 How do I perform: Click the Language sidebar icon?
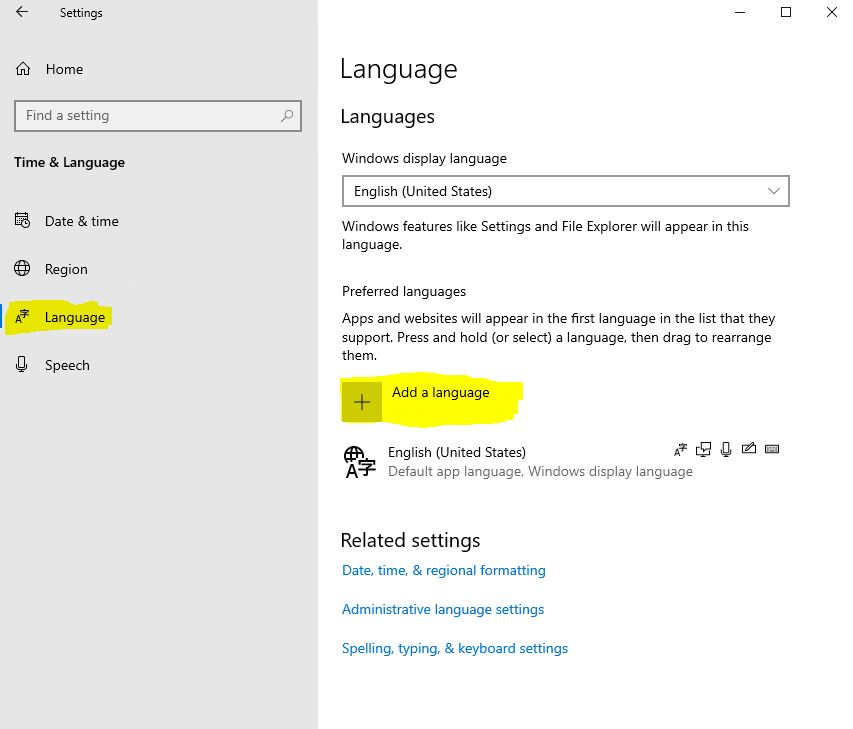[x=22, y=316]
